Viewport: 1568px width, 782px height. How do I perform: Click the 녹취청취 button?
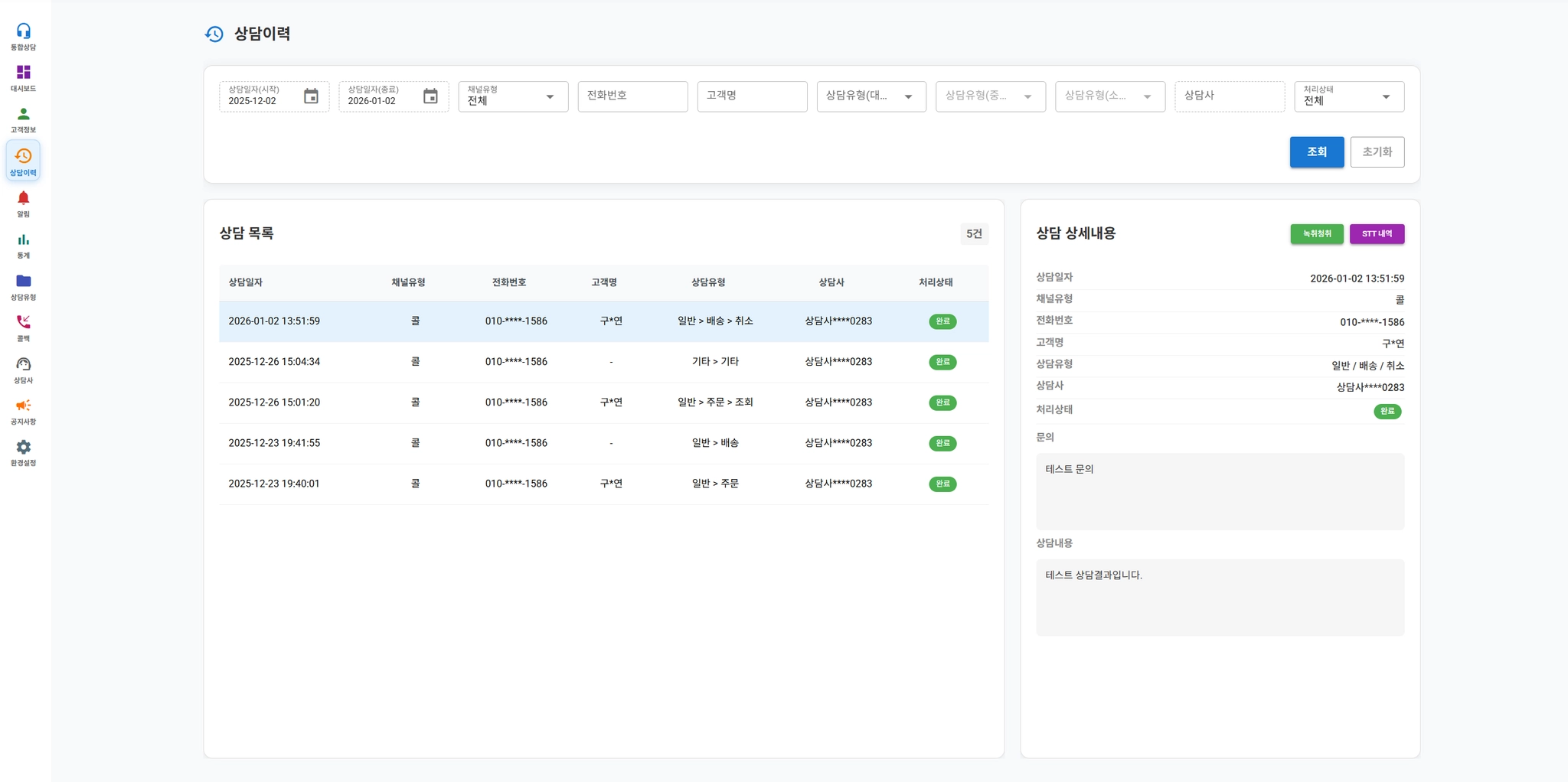pos(1316,233)
